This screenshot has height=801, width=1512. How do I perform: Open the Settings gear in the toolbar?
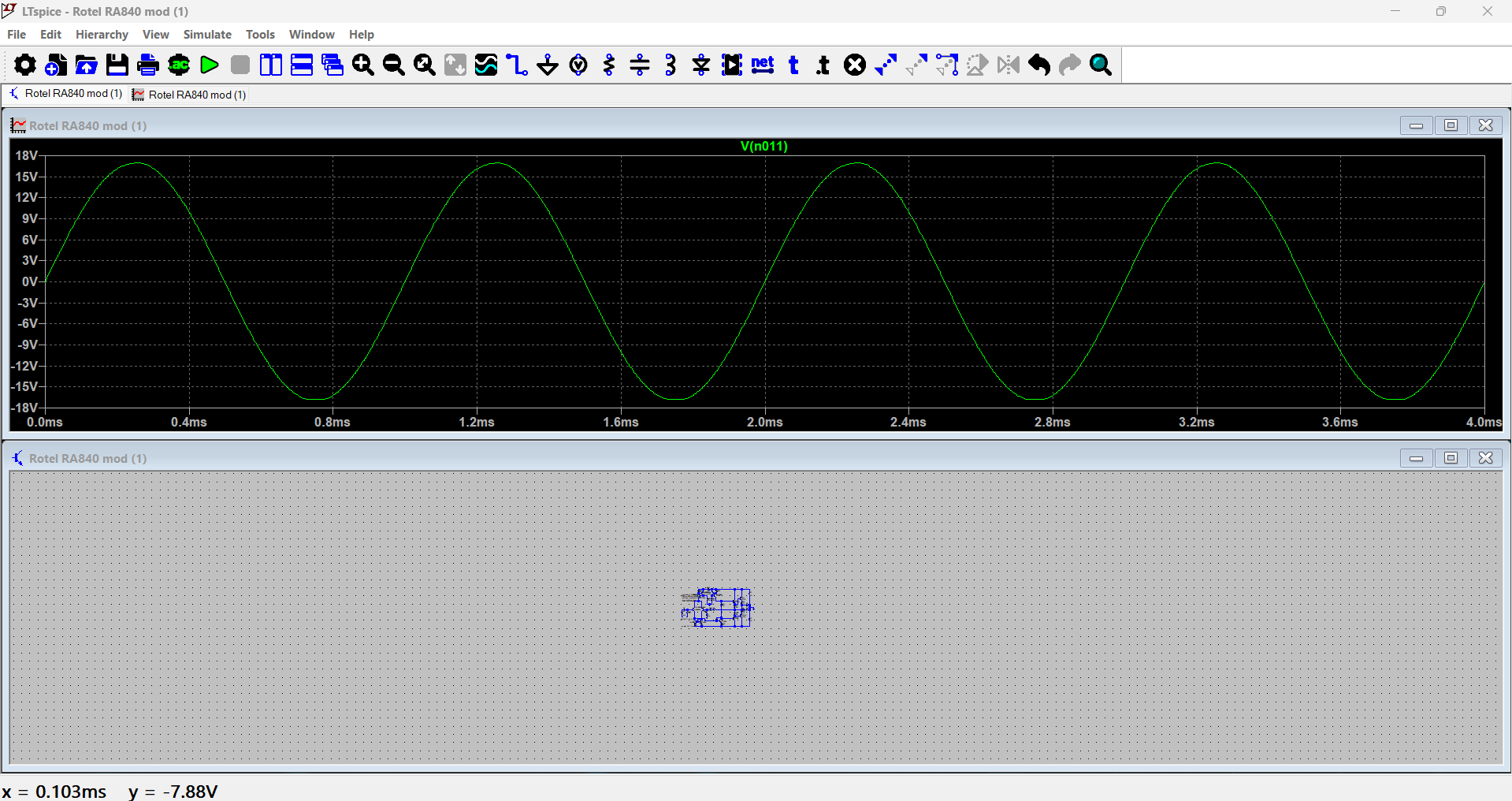(25, 65)
